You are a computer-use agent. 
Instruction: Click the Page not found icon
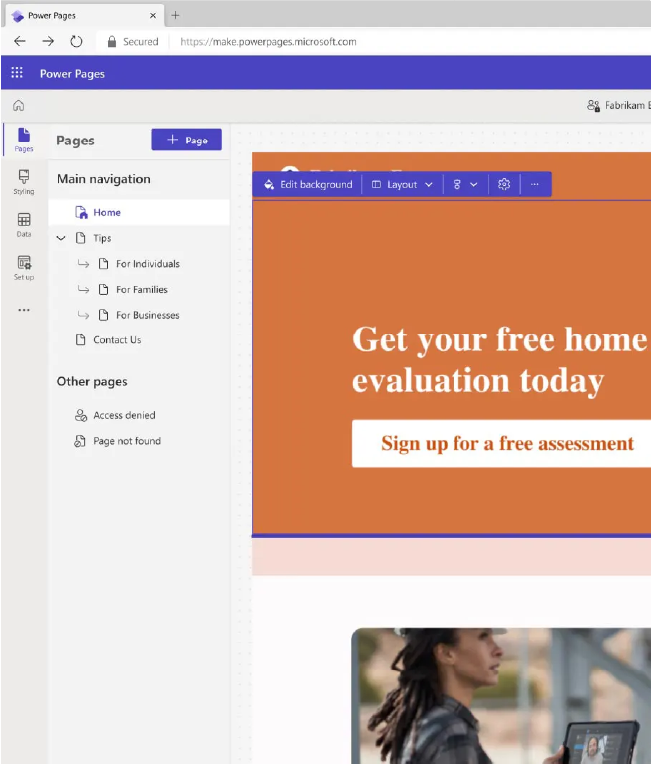(80, 441)
